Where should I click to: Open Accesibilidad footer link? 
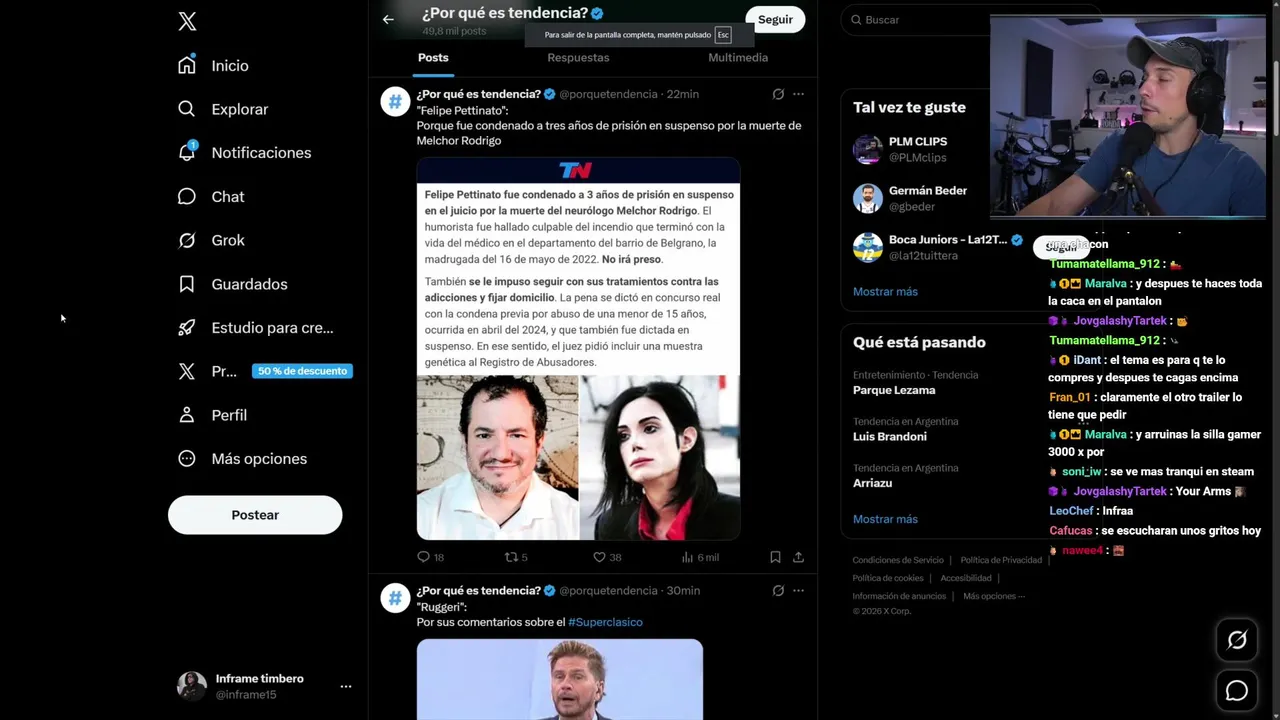tap(966, 578)
